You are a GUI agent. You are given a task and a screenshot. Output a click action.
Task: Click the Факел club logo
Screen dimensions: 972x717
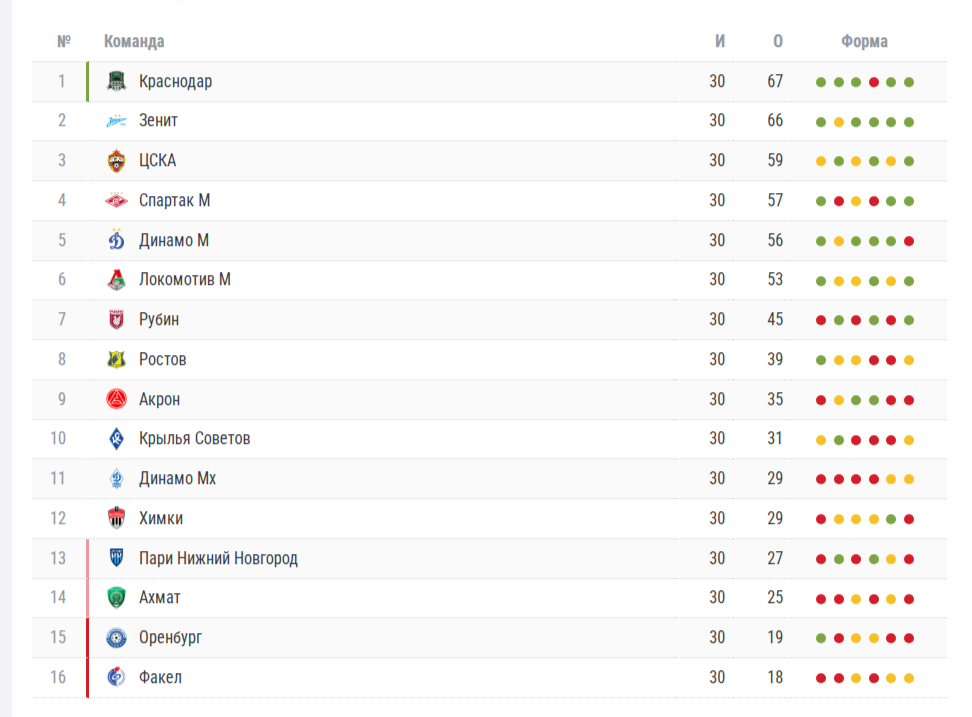tap(117, 677)
